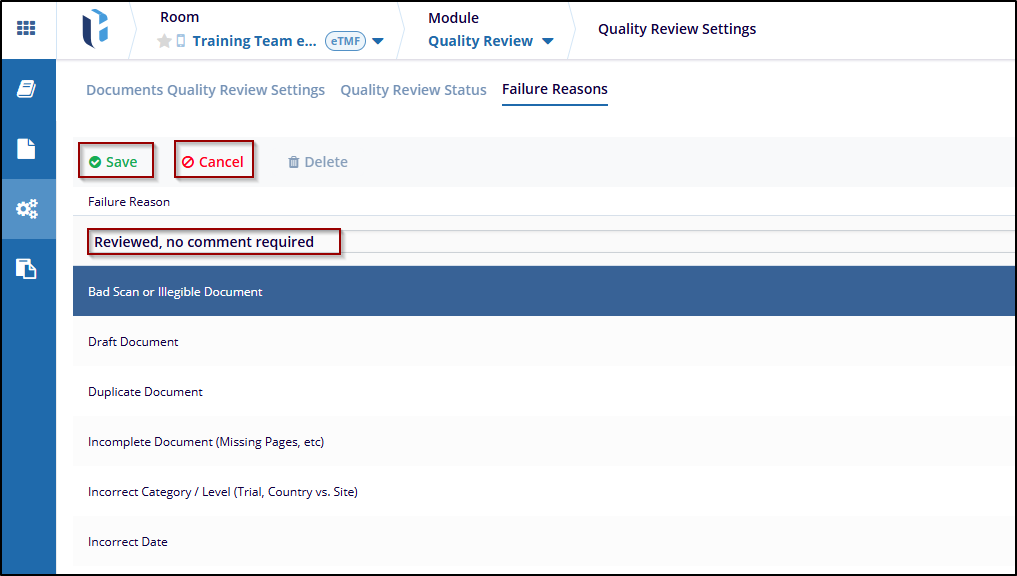Switch to Quality Review Status tab

pyautogui.click(x=413, y=90)
